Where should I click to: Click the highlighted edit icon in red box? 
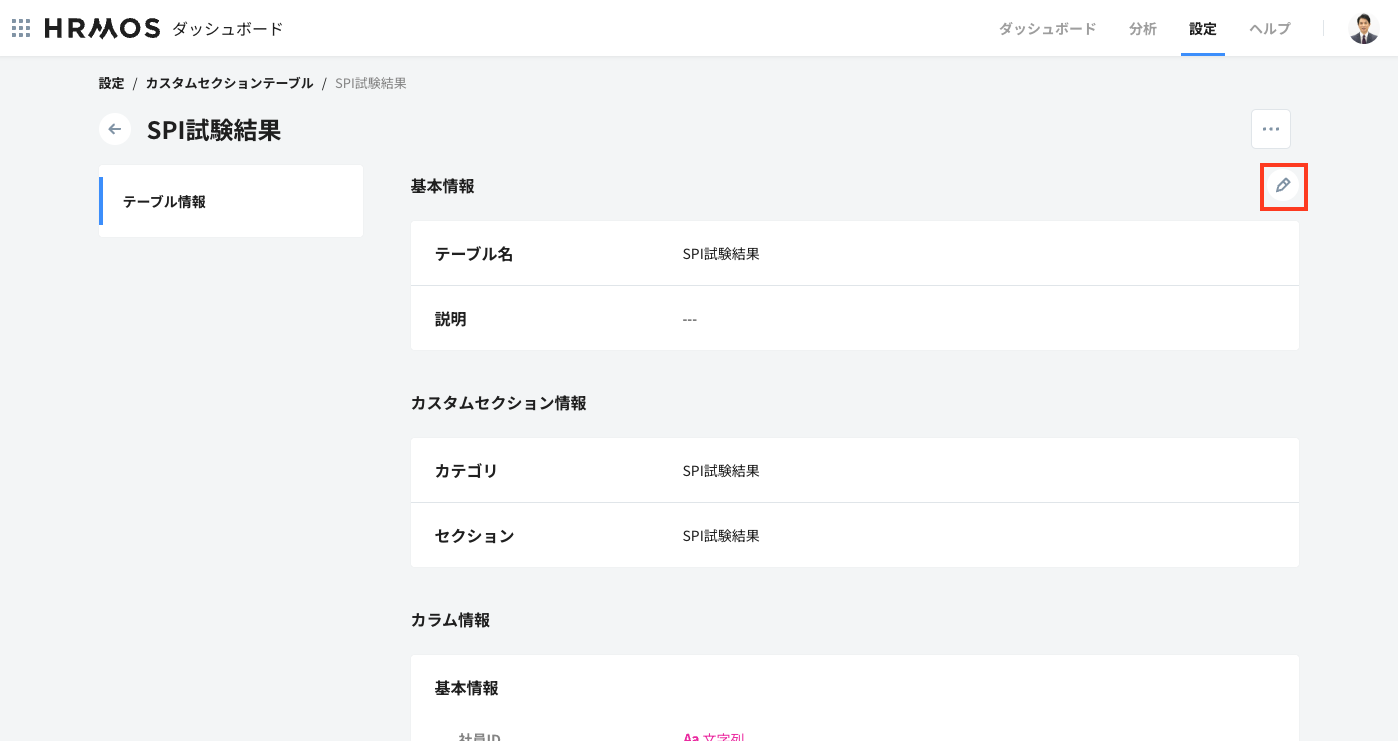(1283, 186)
